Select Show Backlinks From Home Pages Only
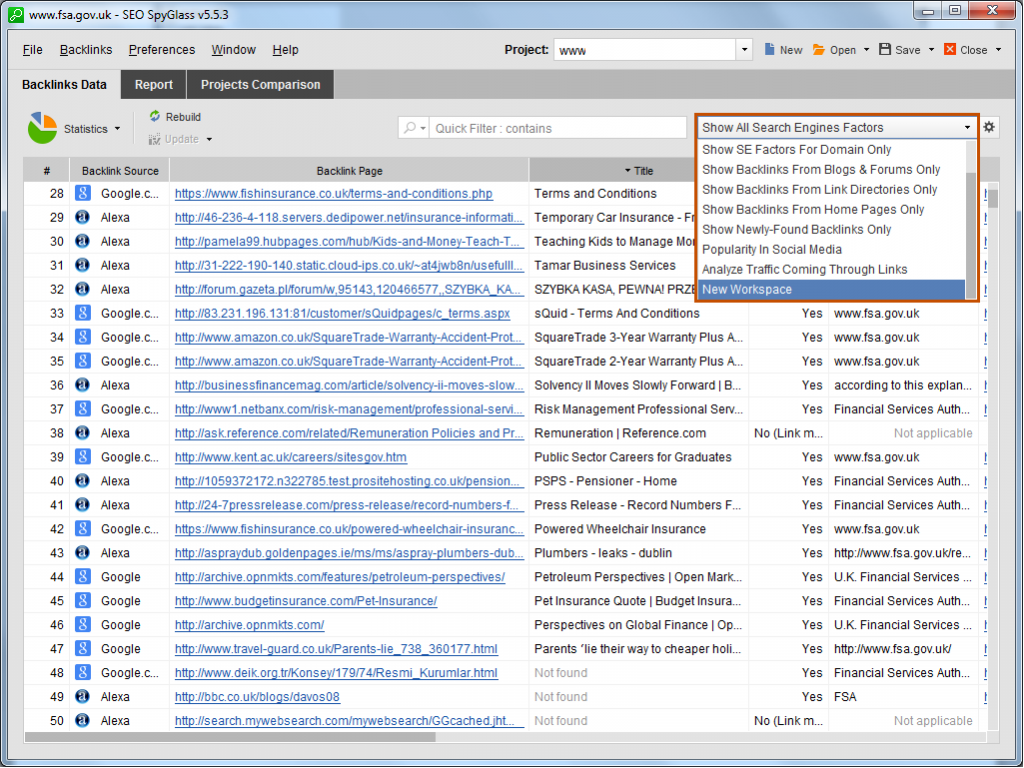Screen dimensions: 1024x768 831,210
